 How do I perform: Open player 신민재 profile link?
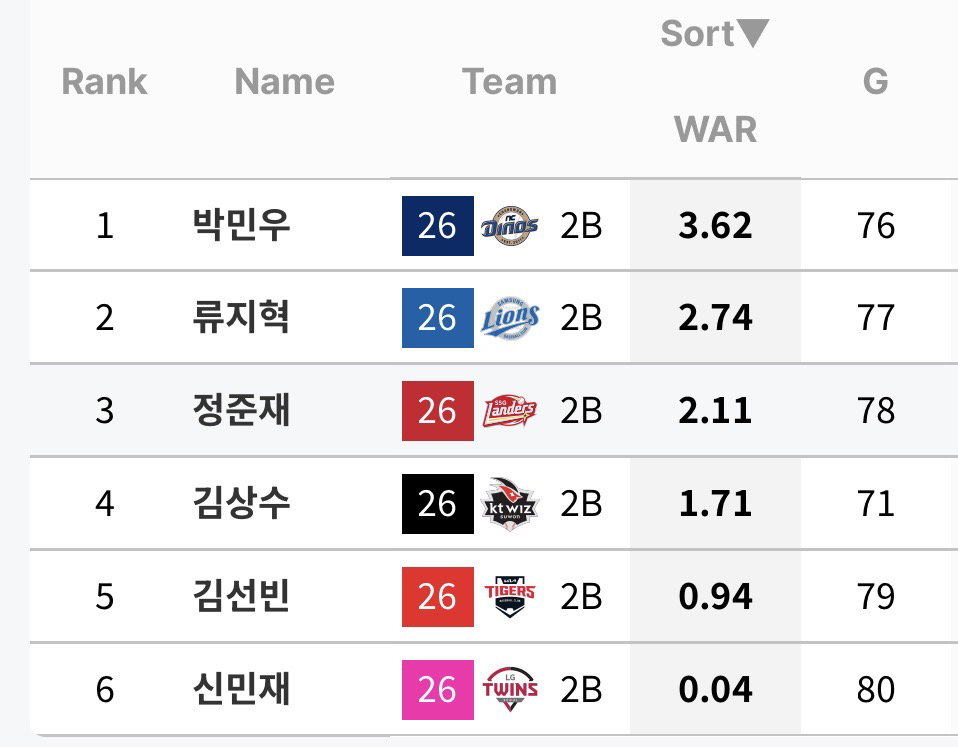(241, 689)
